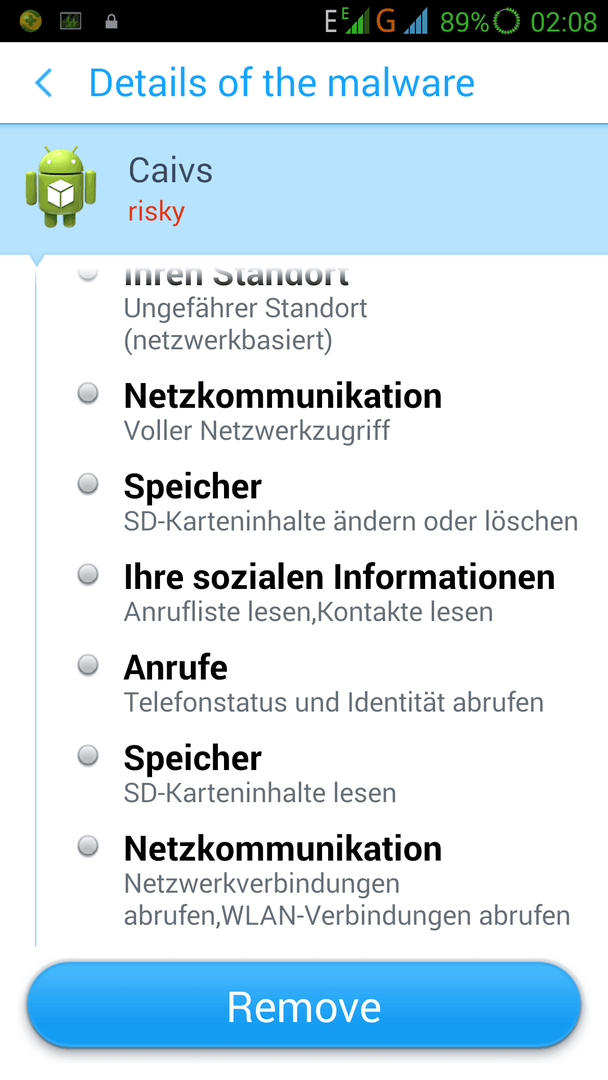Tap the Caivs Android robot icon
This screenshot has height=1080, width=608.
pyautogui.click(x=61, y=186)
